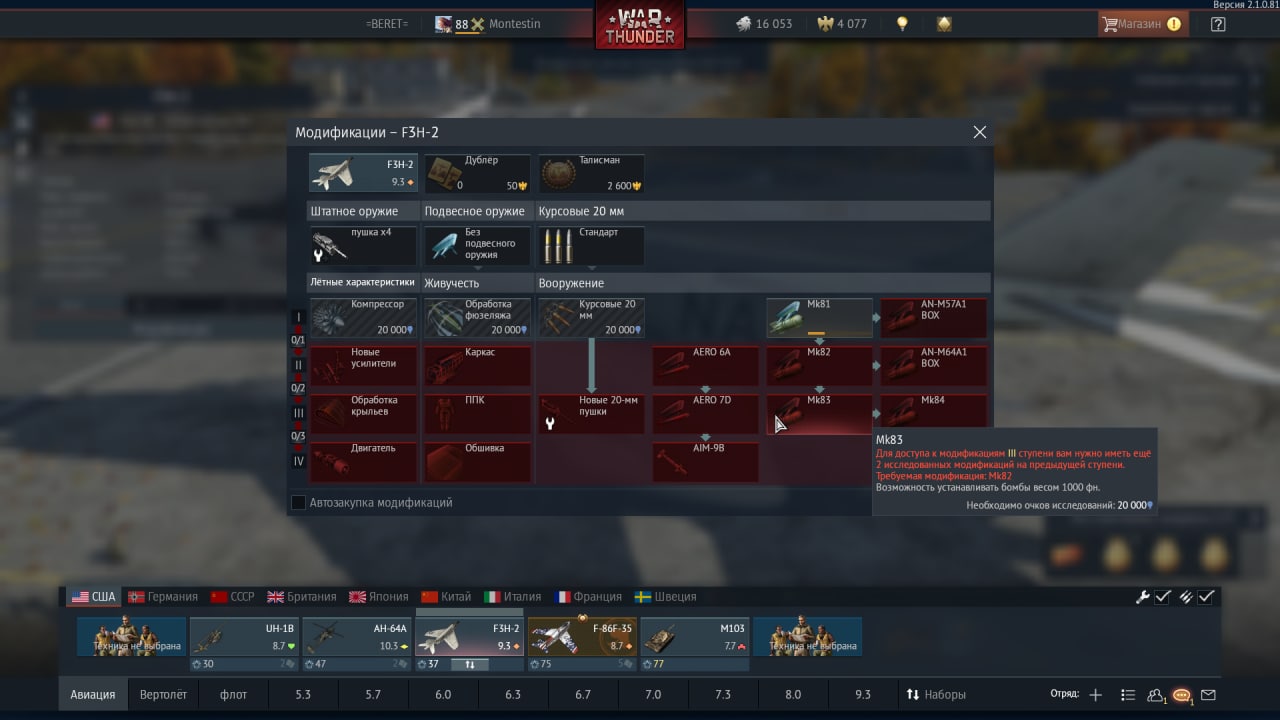Screen dimensions: 1280x720
Task: Expand the F3H-2 slot swap arrows
Action: click(x=470, y=664)
